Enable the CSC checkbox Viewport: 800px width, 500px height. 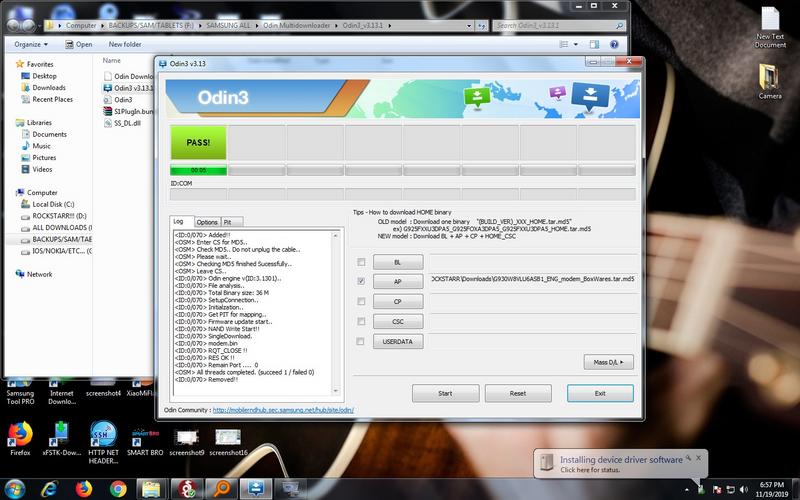(361, 321)
